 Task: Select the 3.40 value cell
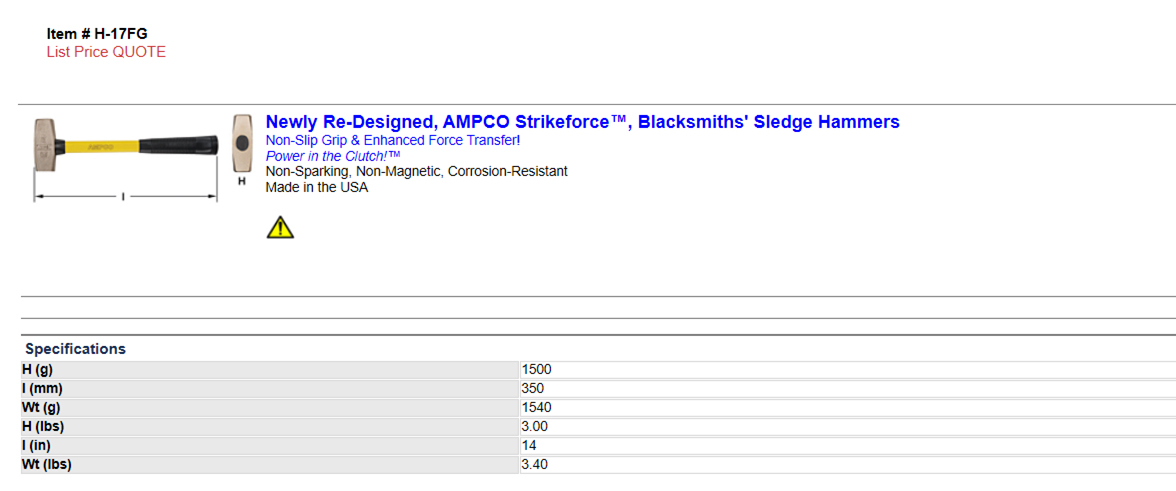pos(848,465)
